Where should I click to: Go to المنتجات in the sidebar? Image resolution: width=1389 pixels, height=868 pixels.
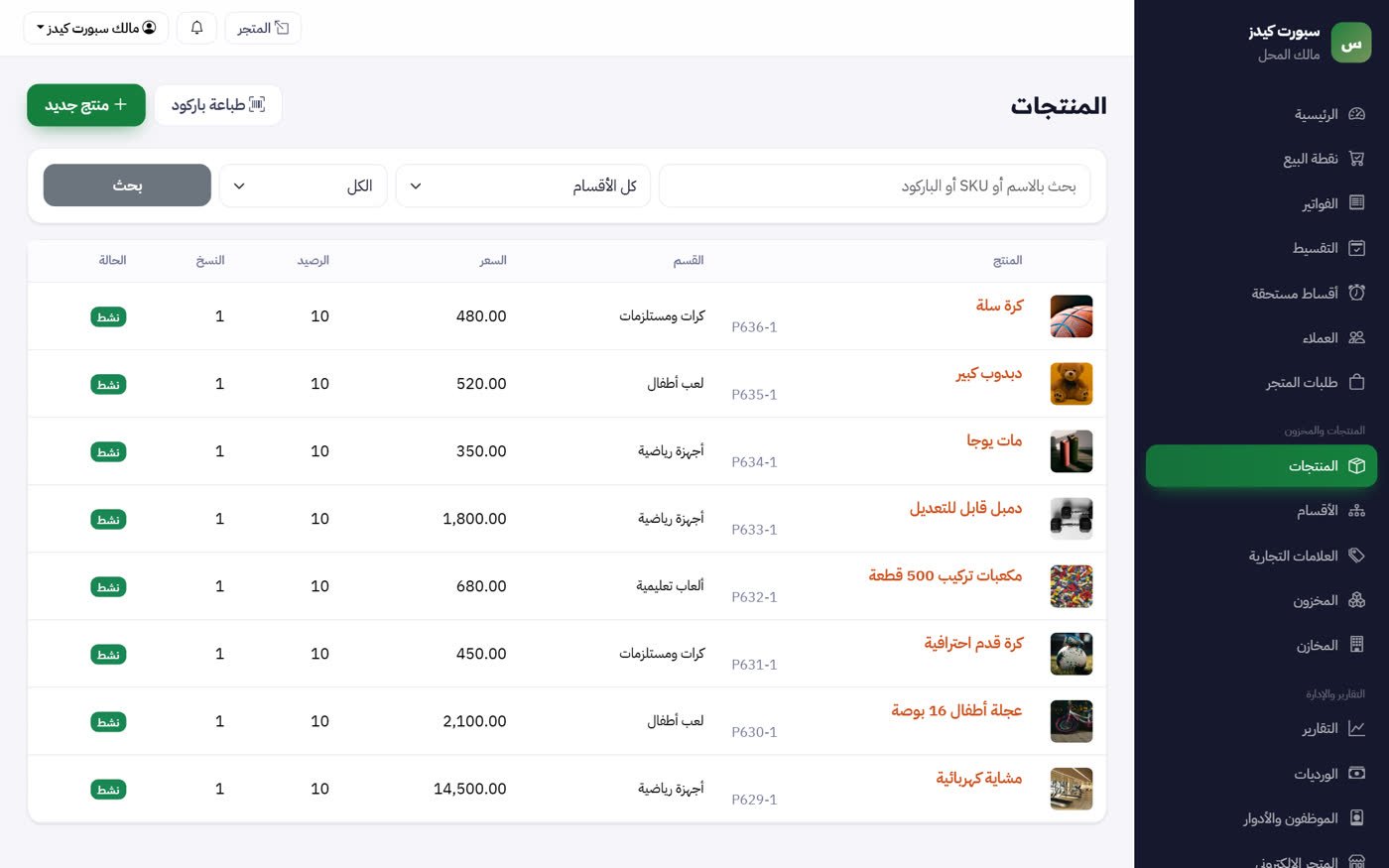click(1261, 466)
